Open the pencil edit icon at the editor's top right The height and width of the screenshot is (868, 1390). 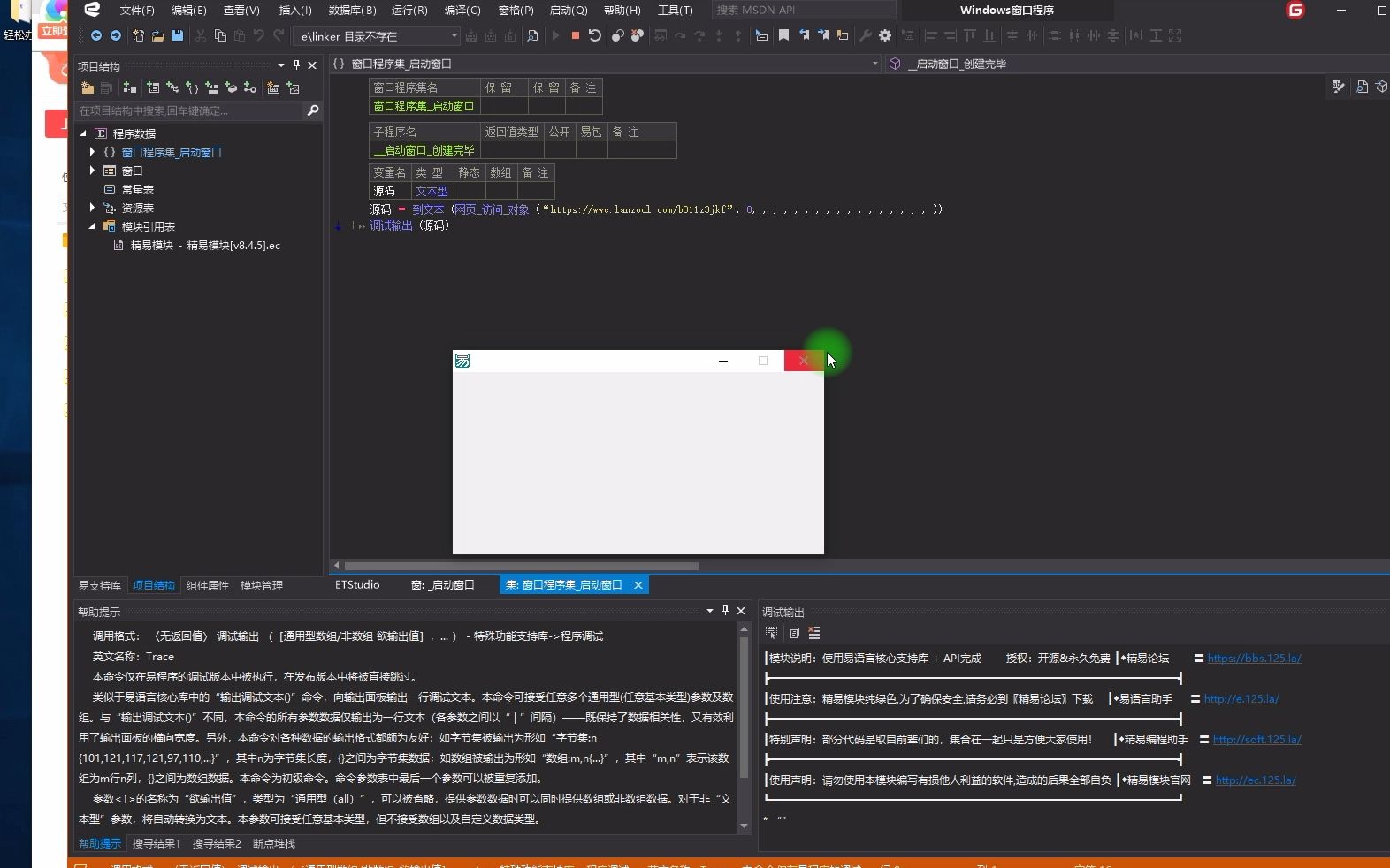click(x=1338, y=87)
